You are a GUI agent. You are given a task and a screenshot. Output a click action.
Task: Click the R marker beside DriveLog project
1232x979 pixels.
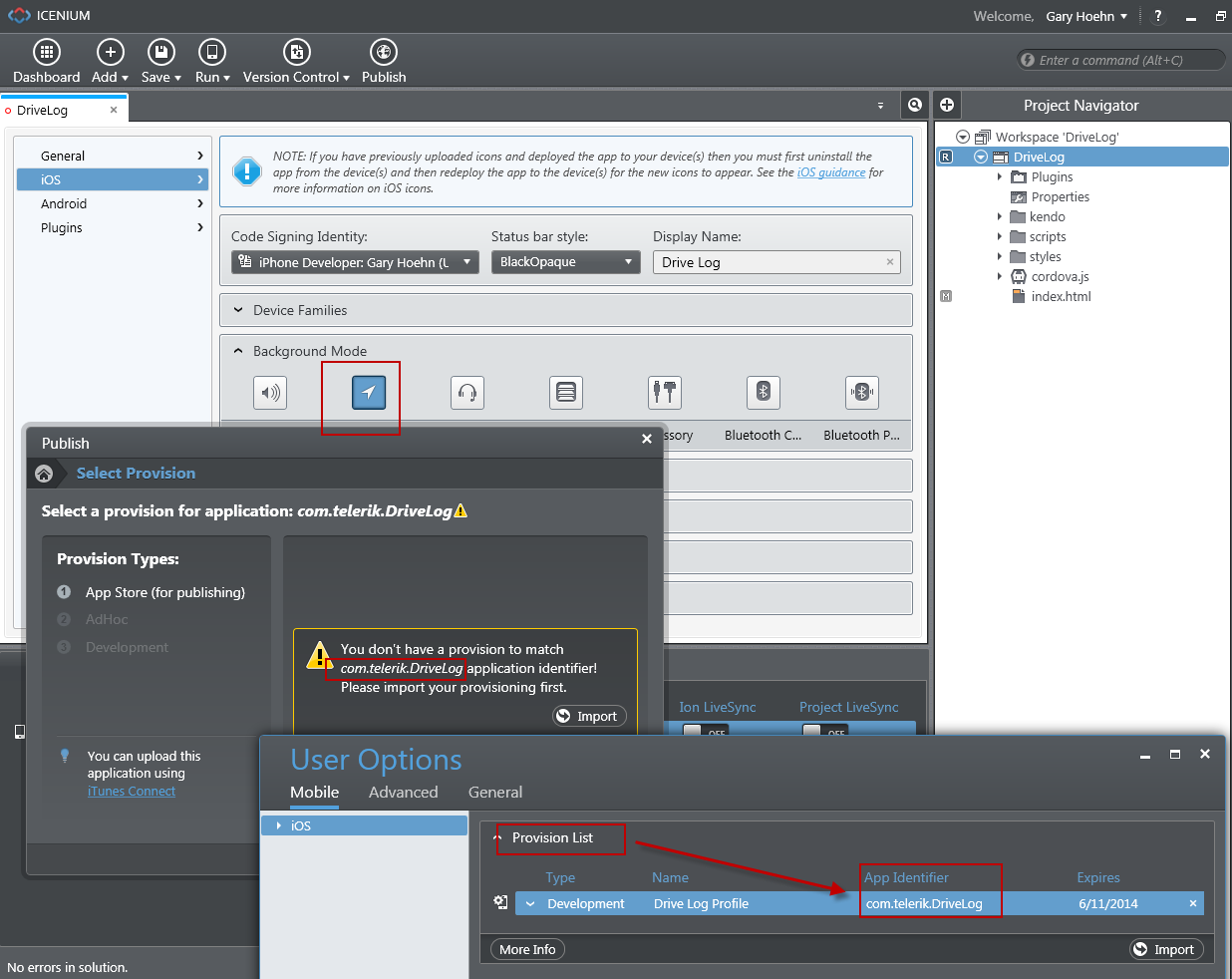946,157
